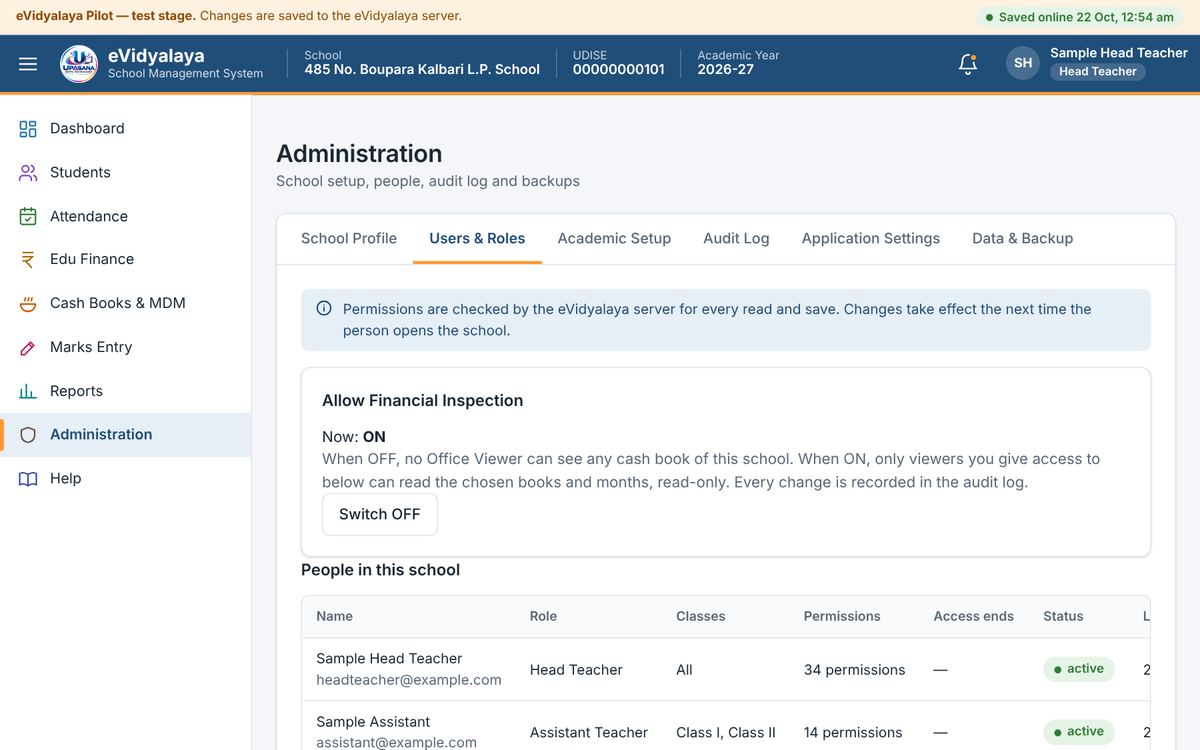Click the Help book icon

tap(28, 479)
